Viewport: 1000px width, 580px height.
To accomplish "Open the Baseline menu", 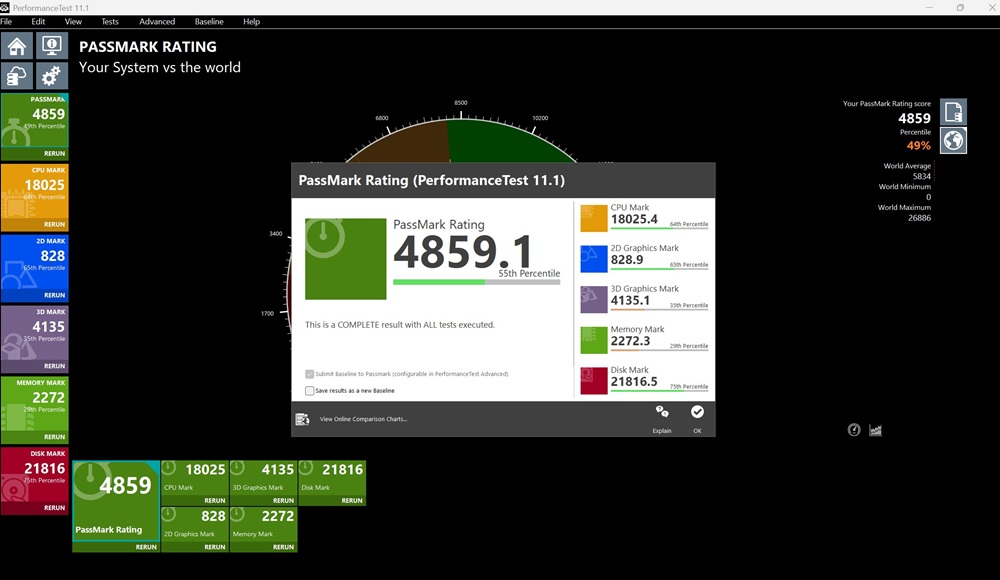I will pos(209,21).
